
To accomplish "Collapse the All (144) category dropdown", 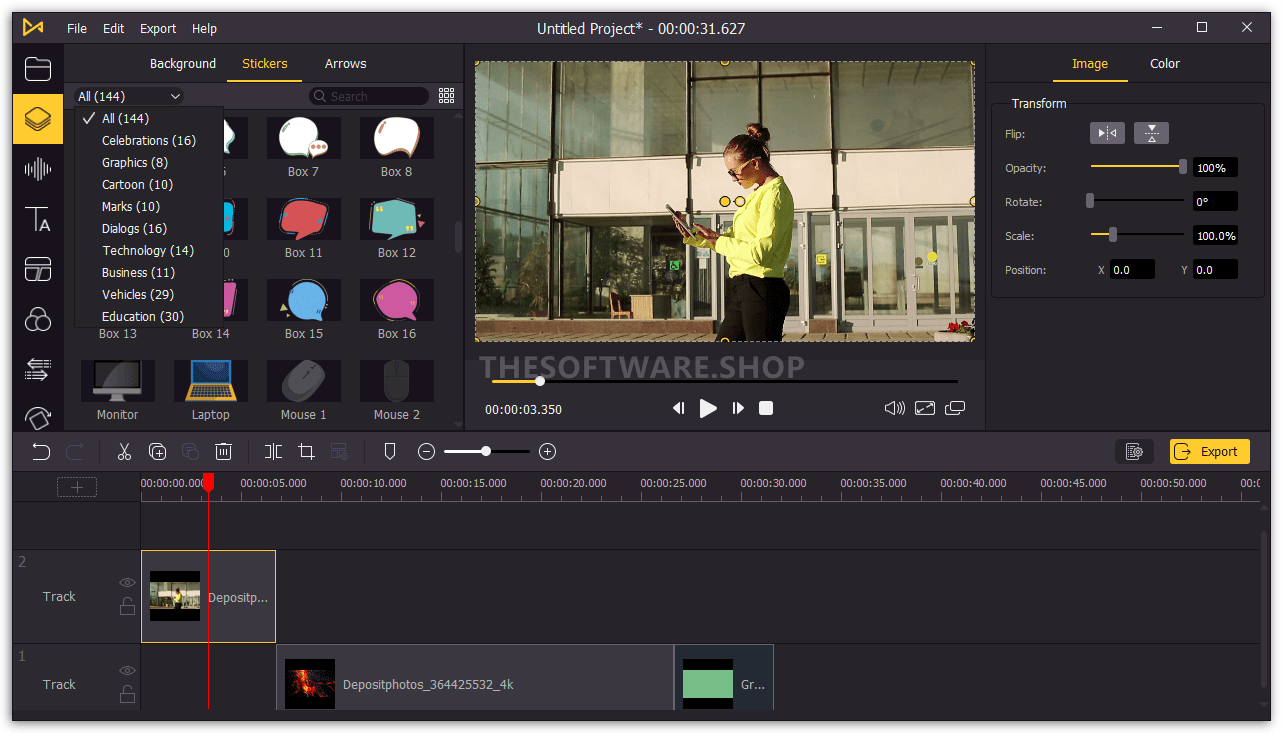I will (x=129, y=96).
